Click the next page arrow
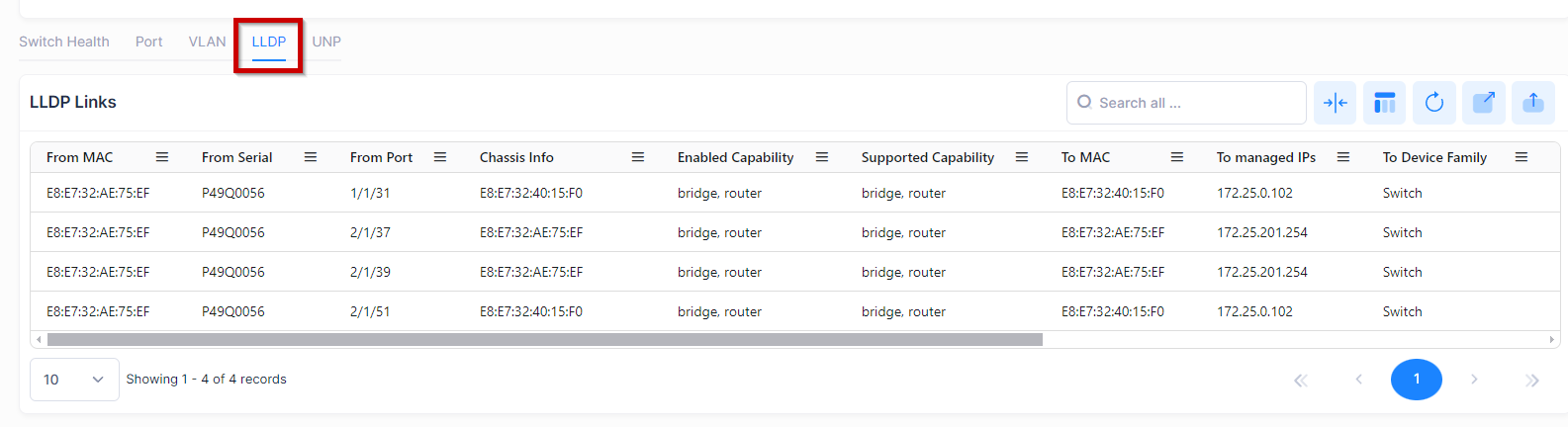Image resolution: width=1568 pixels, height=427 pixels. [x=1474, y=380]
